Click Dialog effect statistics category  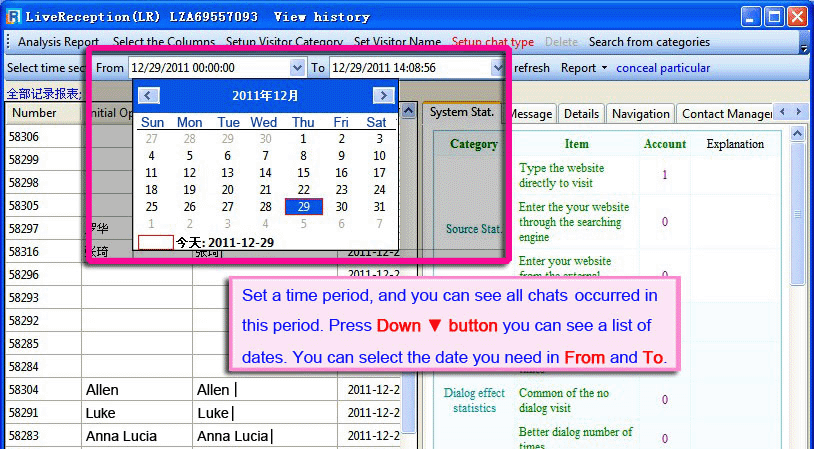pyautogui.click(x=474, y=400)
